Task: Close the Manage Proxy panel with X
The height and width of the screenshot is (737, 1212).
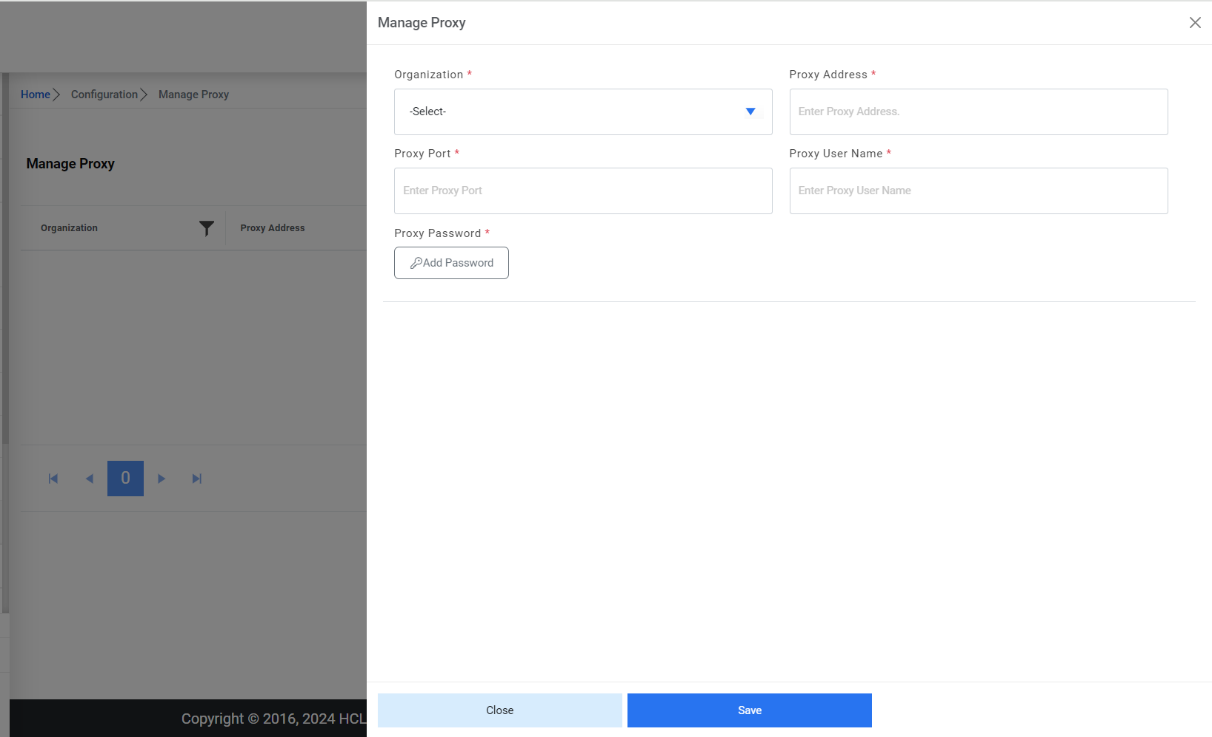Action: click(1195, 23)
